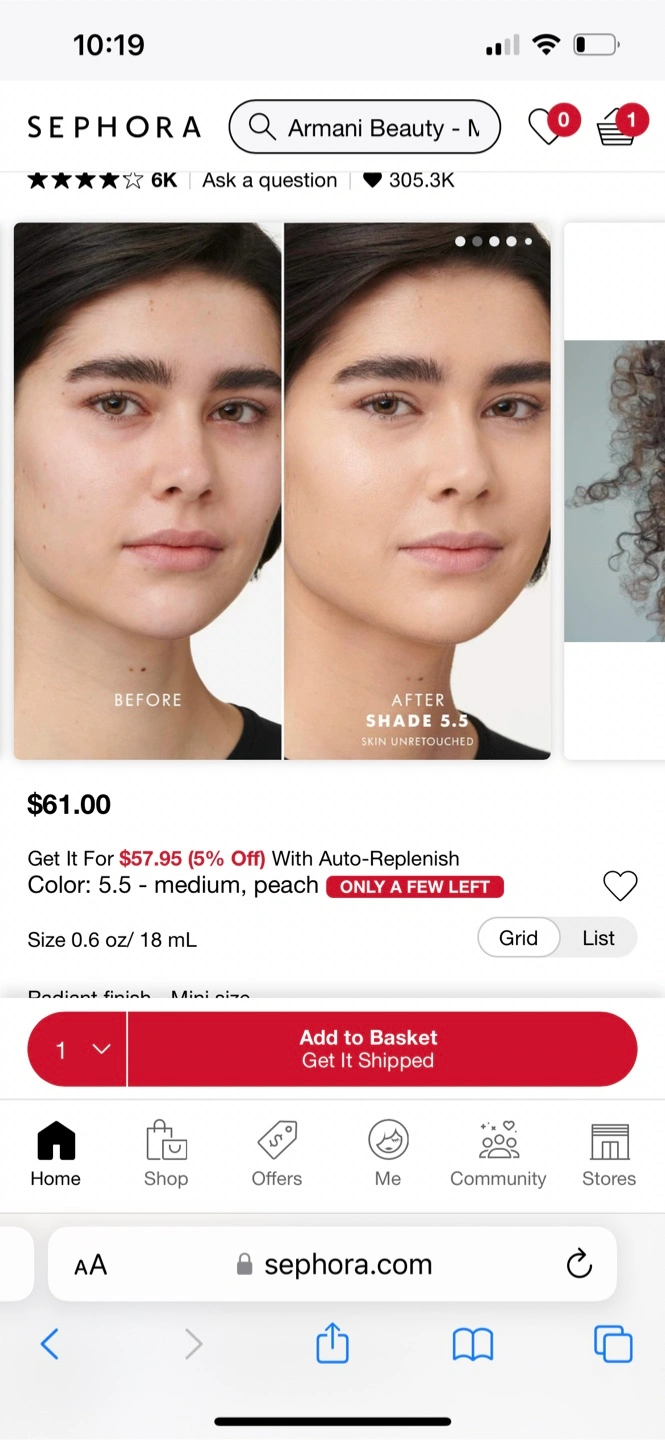Open the Loves heart icon in header
The width and height of the screenshot is (665, 1440).
click(546, 127)
